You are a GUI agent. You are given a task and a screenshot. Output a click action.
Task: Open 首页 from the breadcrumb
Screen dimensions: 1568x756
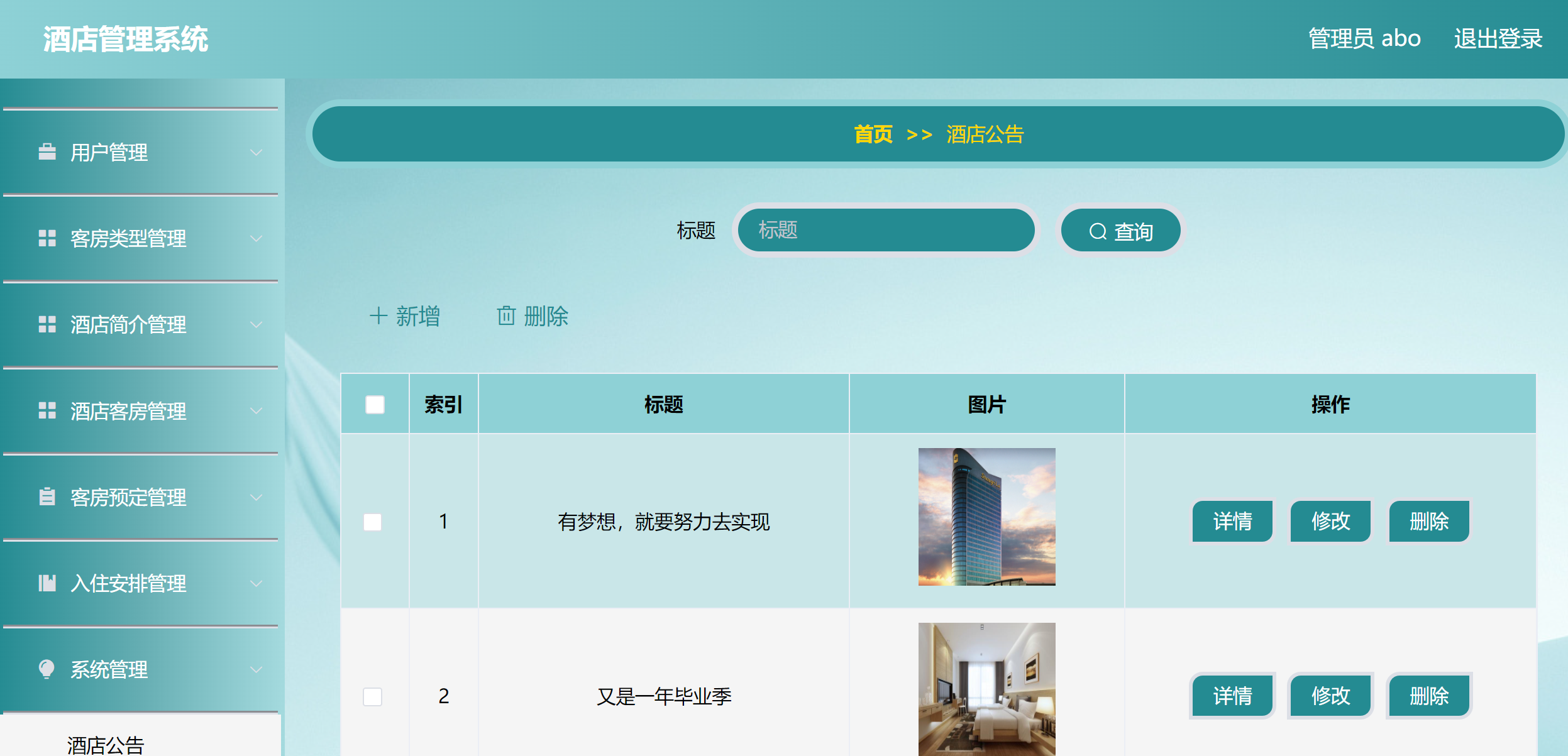click(x=873, y=134)
